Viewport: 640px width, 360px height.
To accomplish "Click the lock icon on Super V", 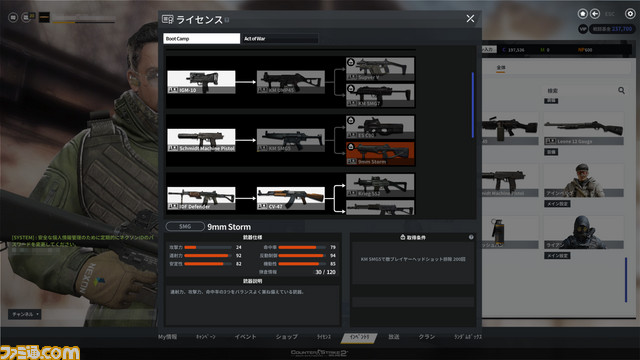I will tap(351, 62).
